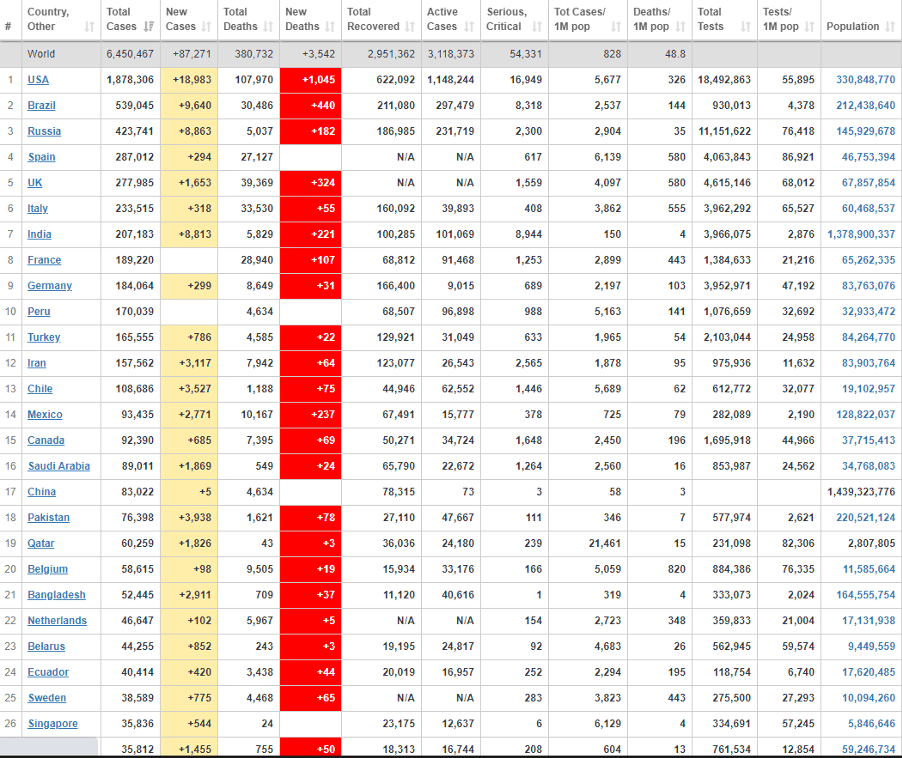The width and height of the screenshot is (902, 758).
Task: Click sort icon for Tests/1M pop
Action: pyautogui.click(x=809, y=26)
